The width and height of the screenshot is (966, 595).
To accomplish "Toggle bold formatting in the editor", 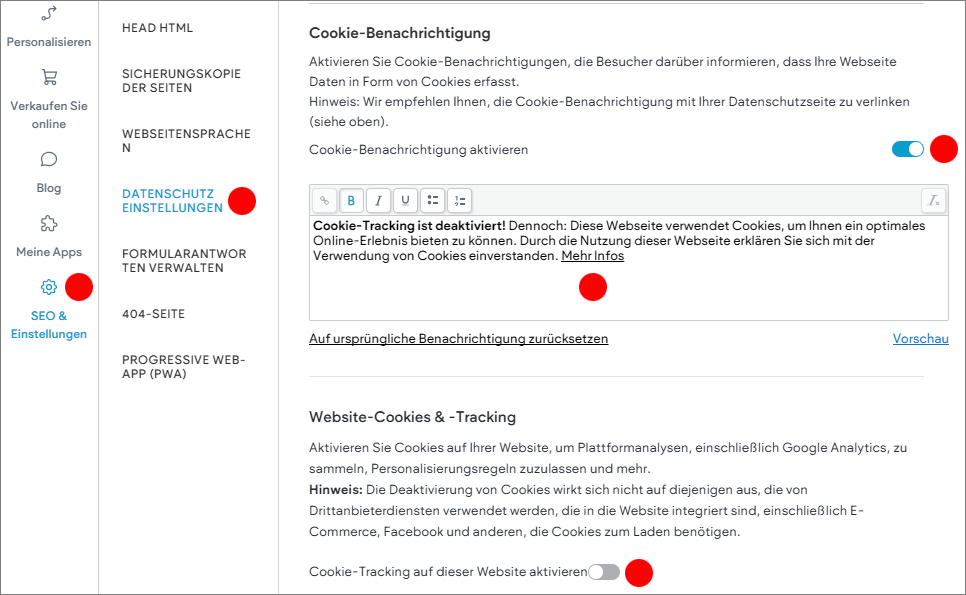I will point(352,200).
